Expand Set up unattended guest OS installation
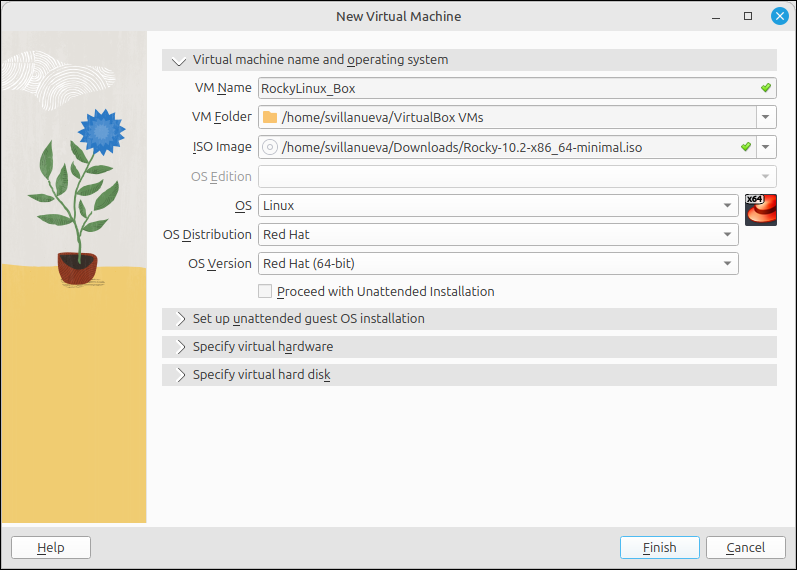Screen dimensions: 797x570 [469, 319]
